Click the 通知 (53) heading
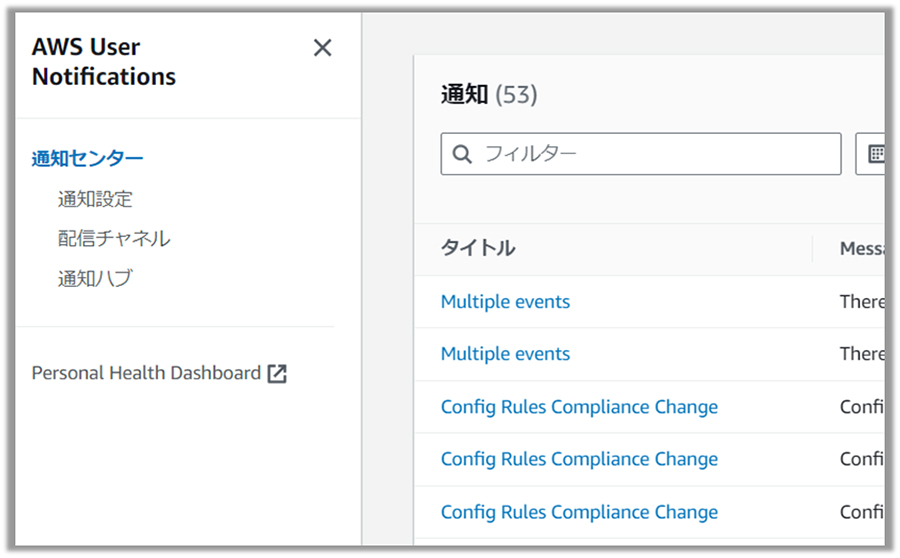 489,95
